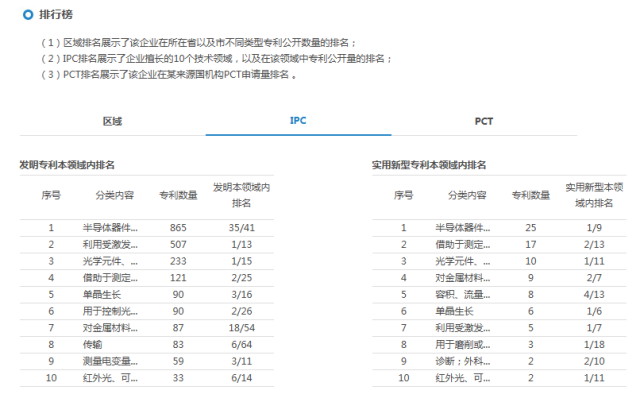
Task: Click the patent count 25
Action: (x=531, y=228)
